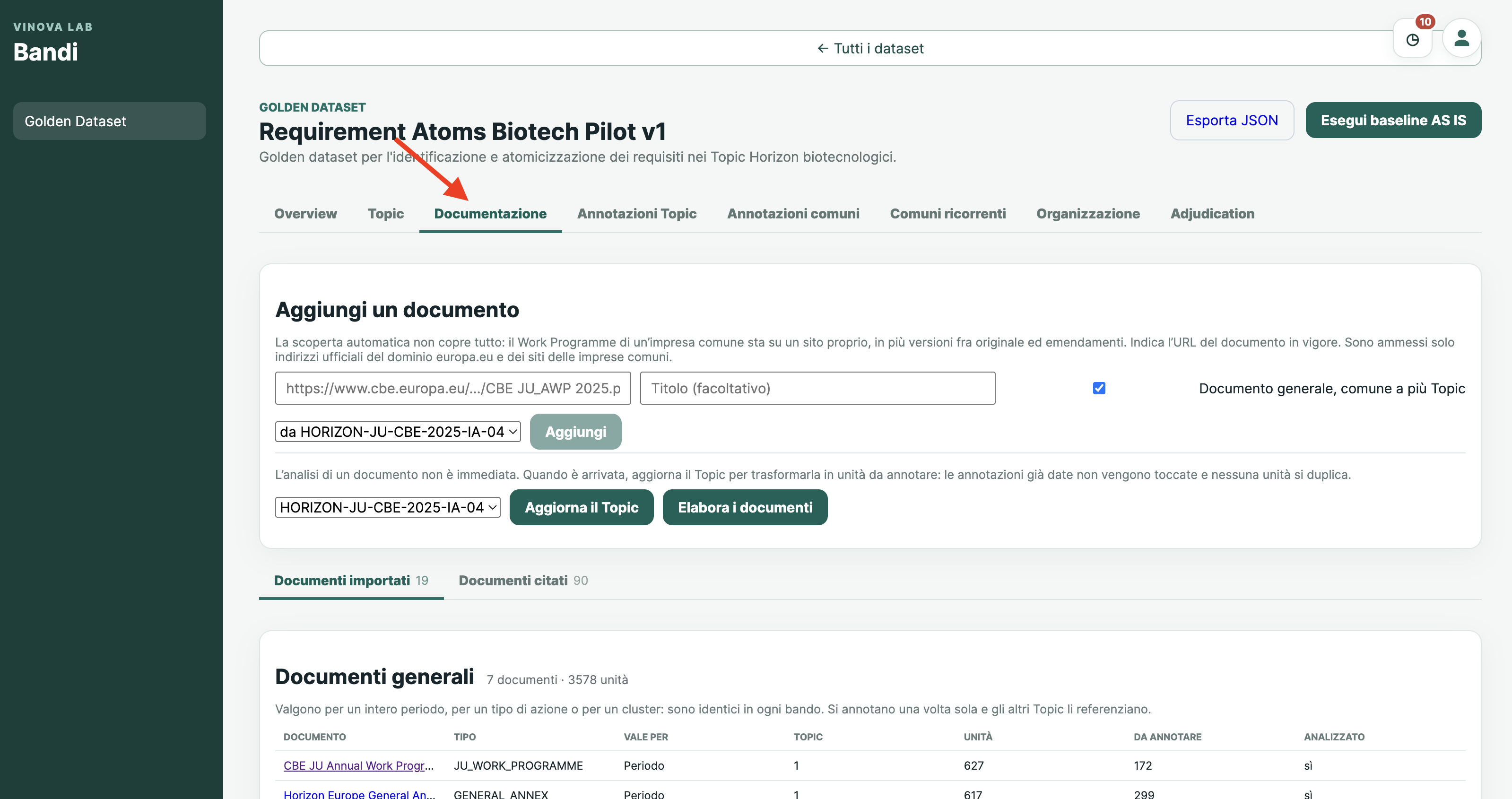Select the Documentazione tab
1512x799 pixels.
pyautogui.click(x=490, y=214)
